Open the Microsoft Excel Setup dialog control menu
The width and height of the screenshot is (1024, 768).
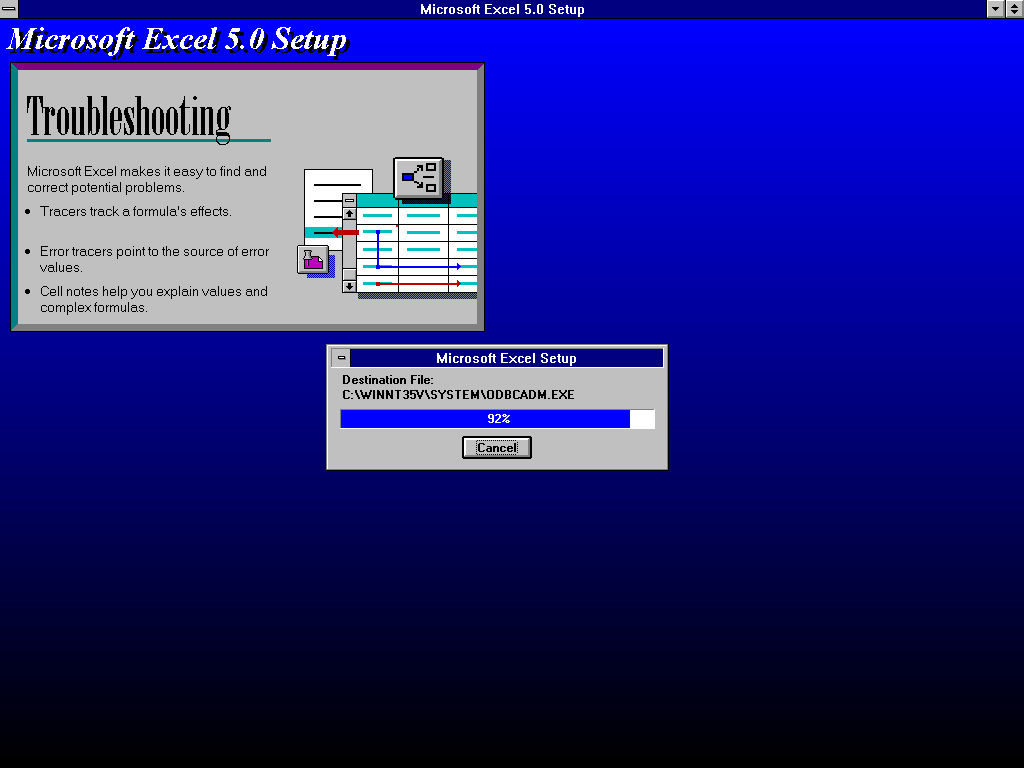coord(341,358)
